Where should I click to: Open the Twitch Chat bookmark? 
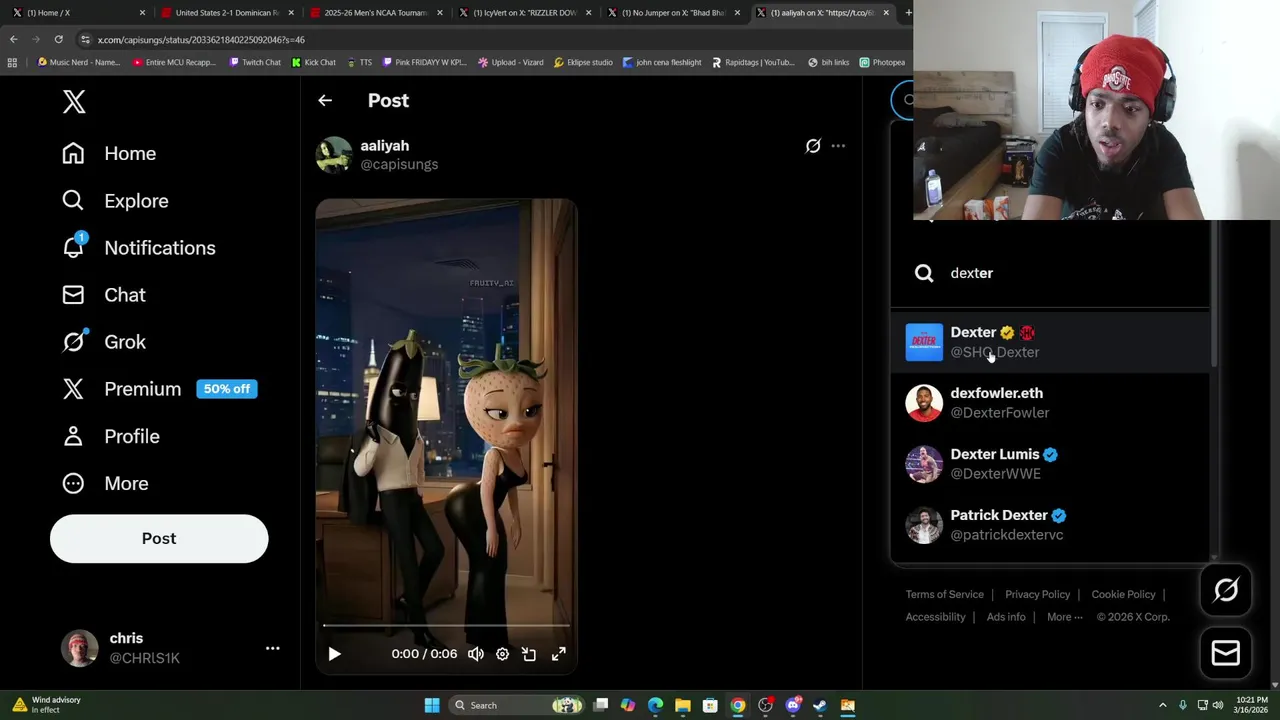(254, 62)
